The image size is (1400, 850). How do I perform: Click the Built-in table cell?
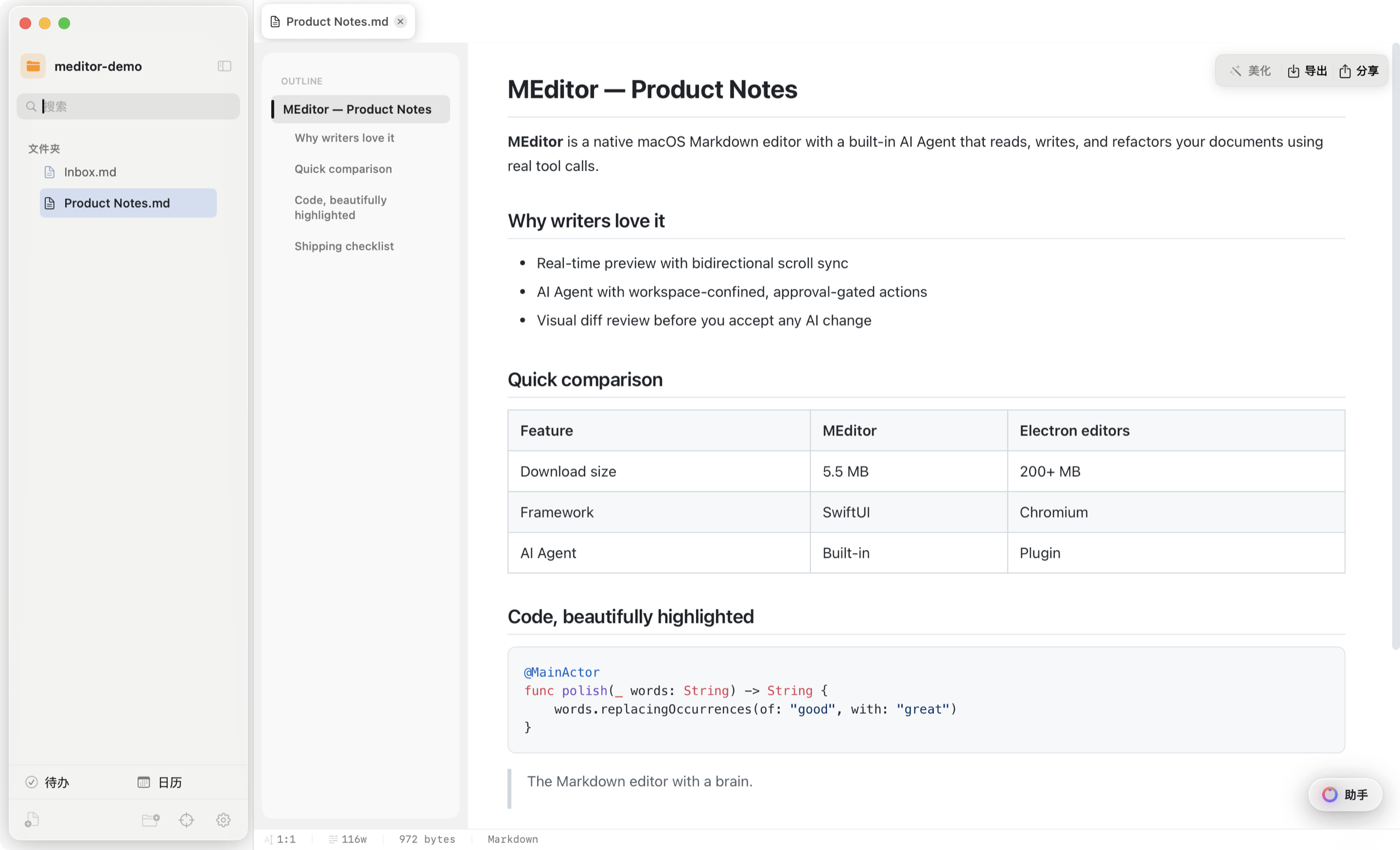[908, 553]
